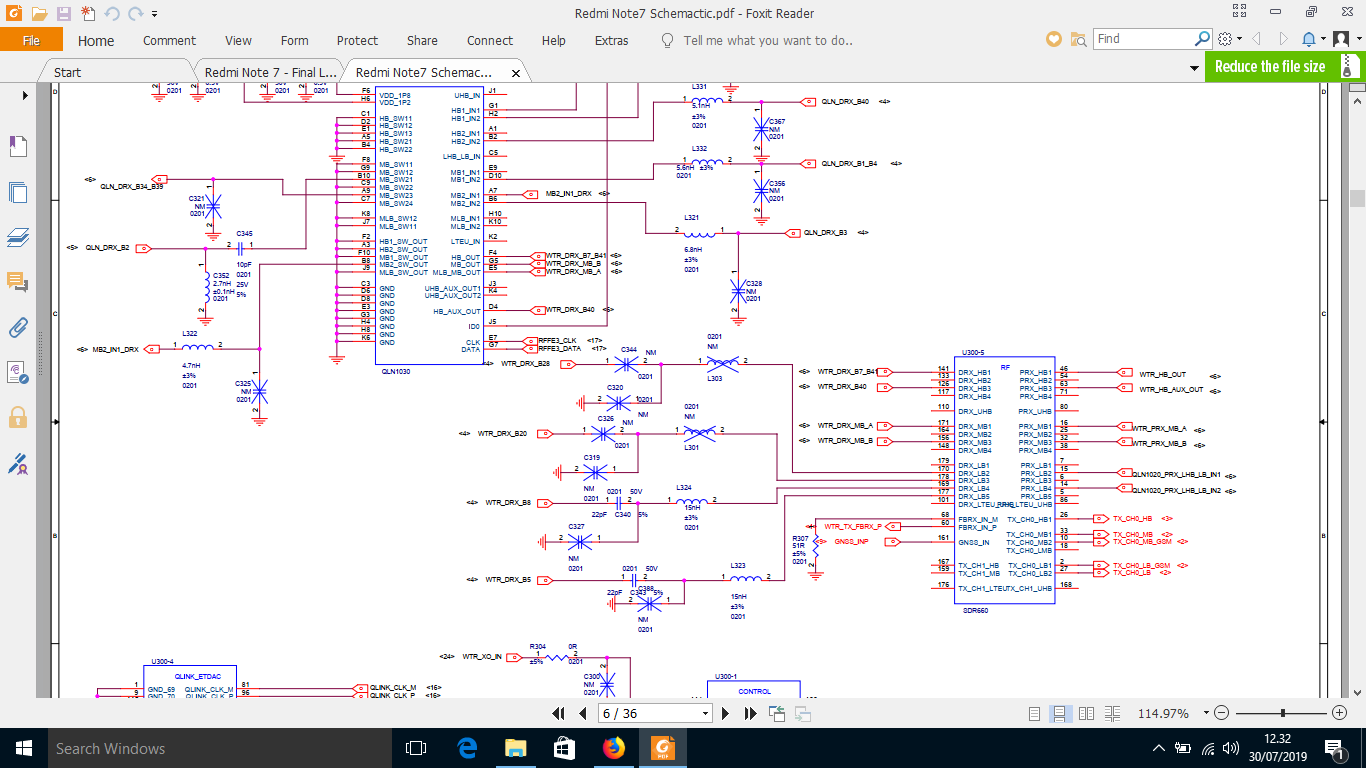
Task: Select continuous page view mode
Action: click(x=1059, y=713)
